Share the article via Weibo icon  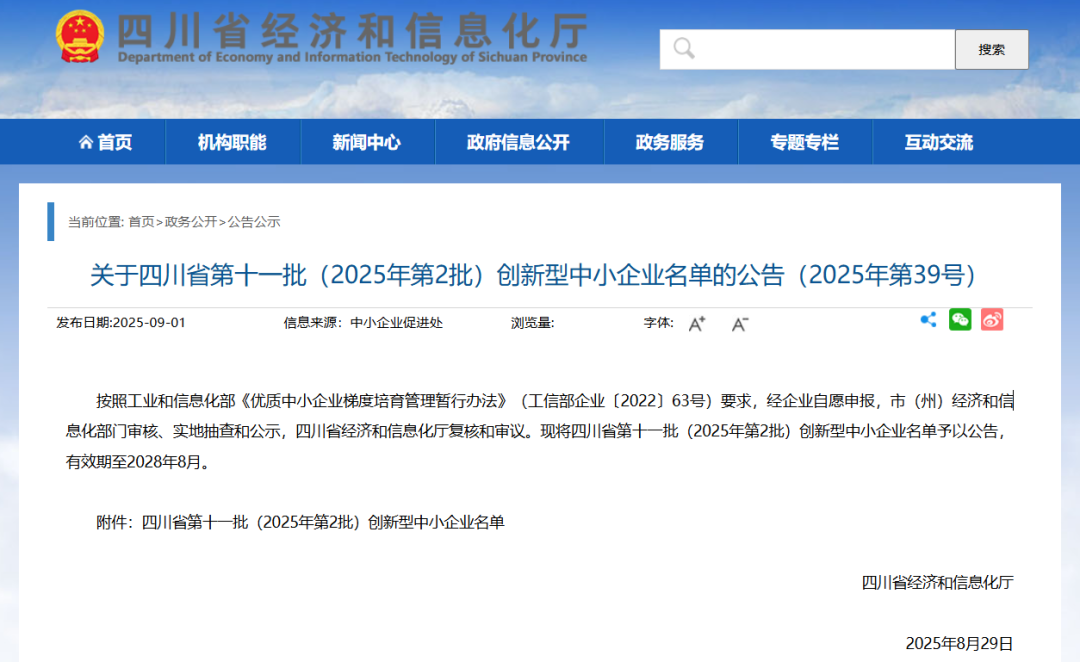point(991,320)
